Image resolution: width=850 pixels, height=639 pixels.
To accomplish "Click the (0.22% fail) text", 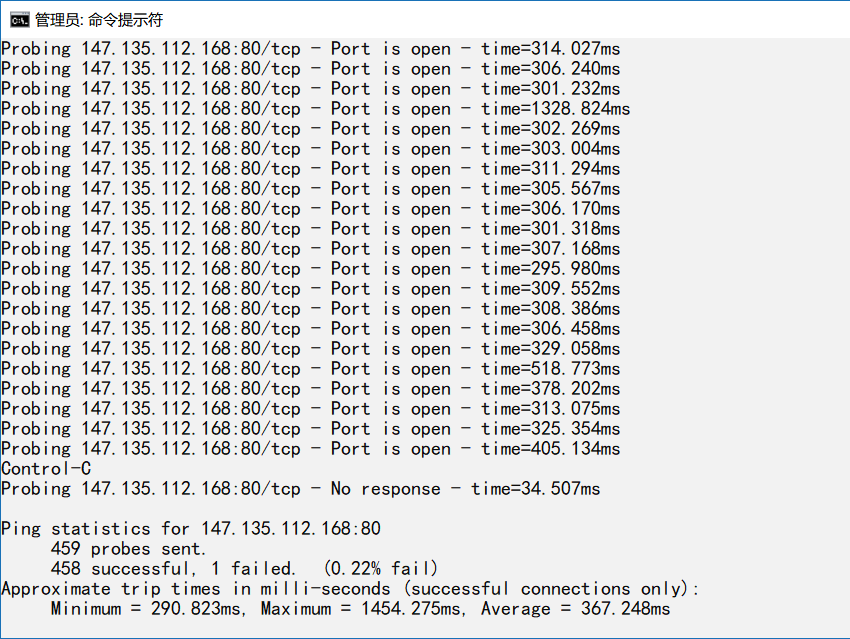I will pos(380,569).
